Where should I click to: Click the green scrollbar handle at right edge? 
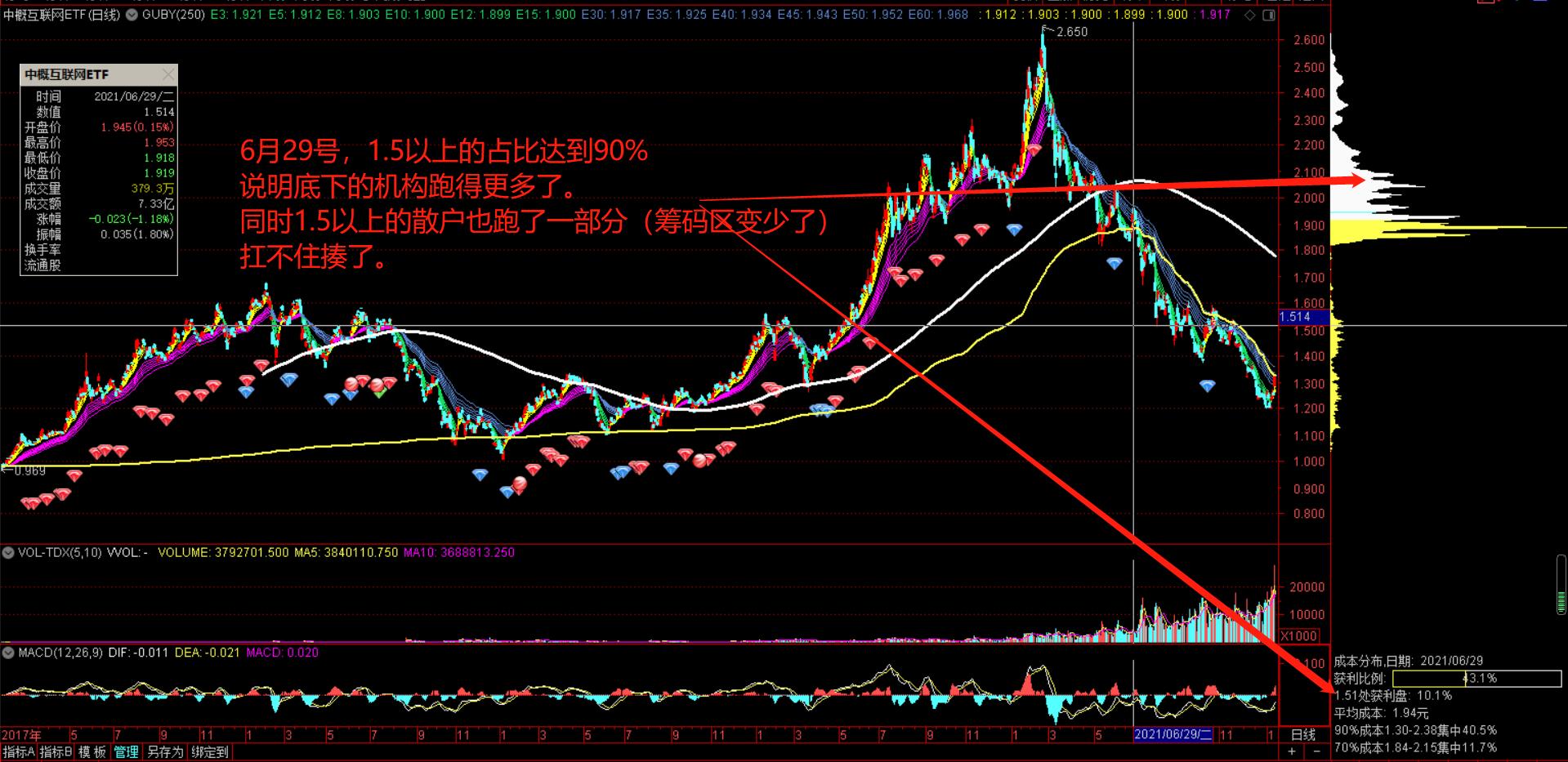[x=1561, y=584]
